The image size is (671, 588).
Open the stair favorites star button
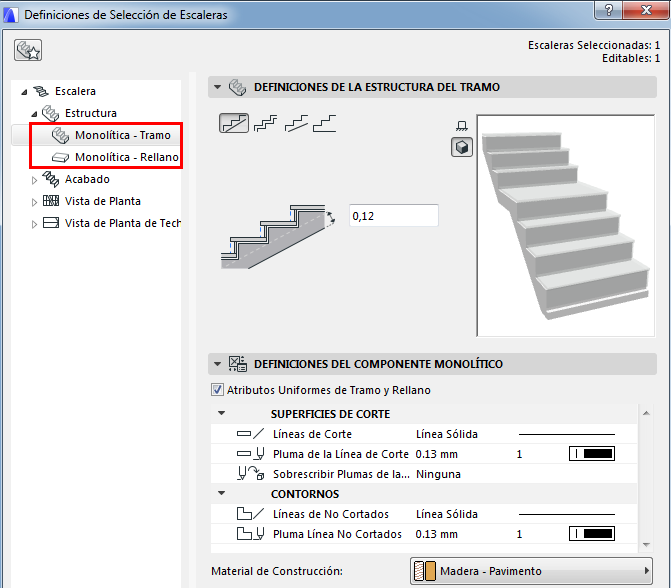28,50
